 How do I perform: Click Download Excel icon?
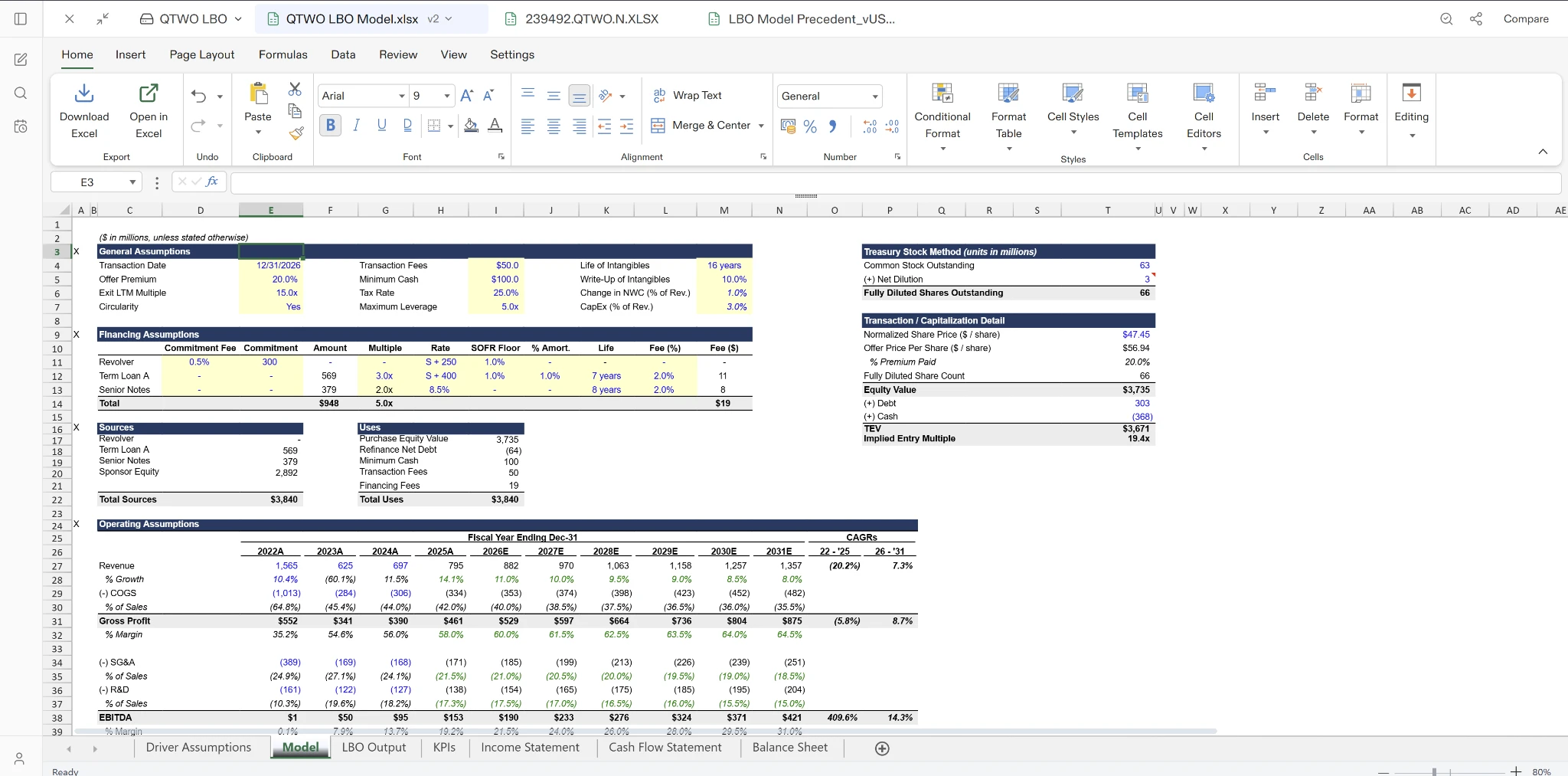point(84,93)
